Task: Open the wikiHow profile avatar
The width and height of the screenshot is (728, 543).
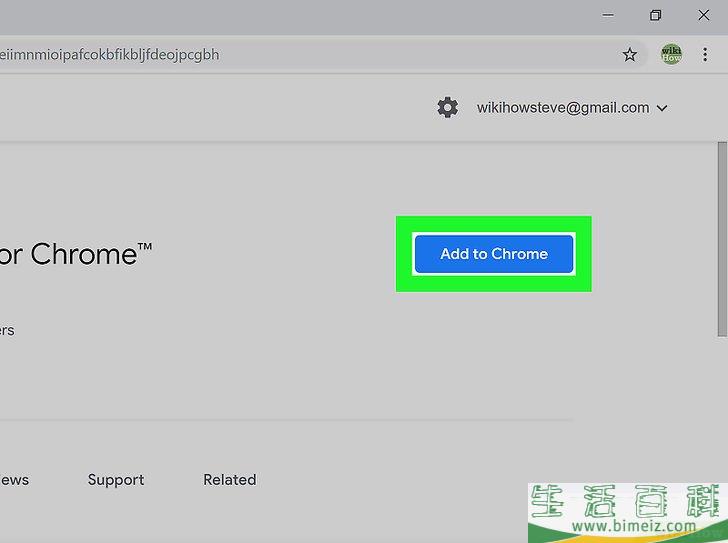Action: [x=671, y=54]
